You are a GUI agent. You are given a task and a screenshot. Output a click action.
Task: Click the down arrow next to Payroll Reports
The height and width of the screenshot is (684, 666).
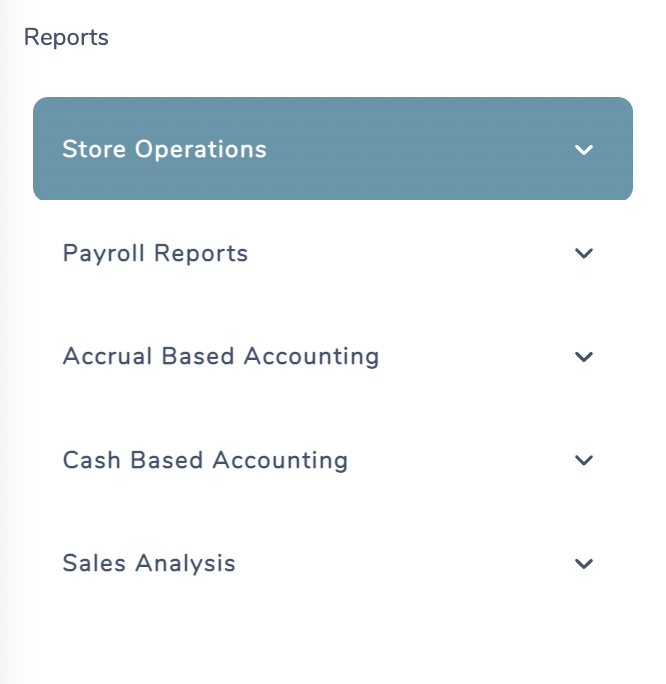point(584,254)
